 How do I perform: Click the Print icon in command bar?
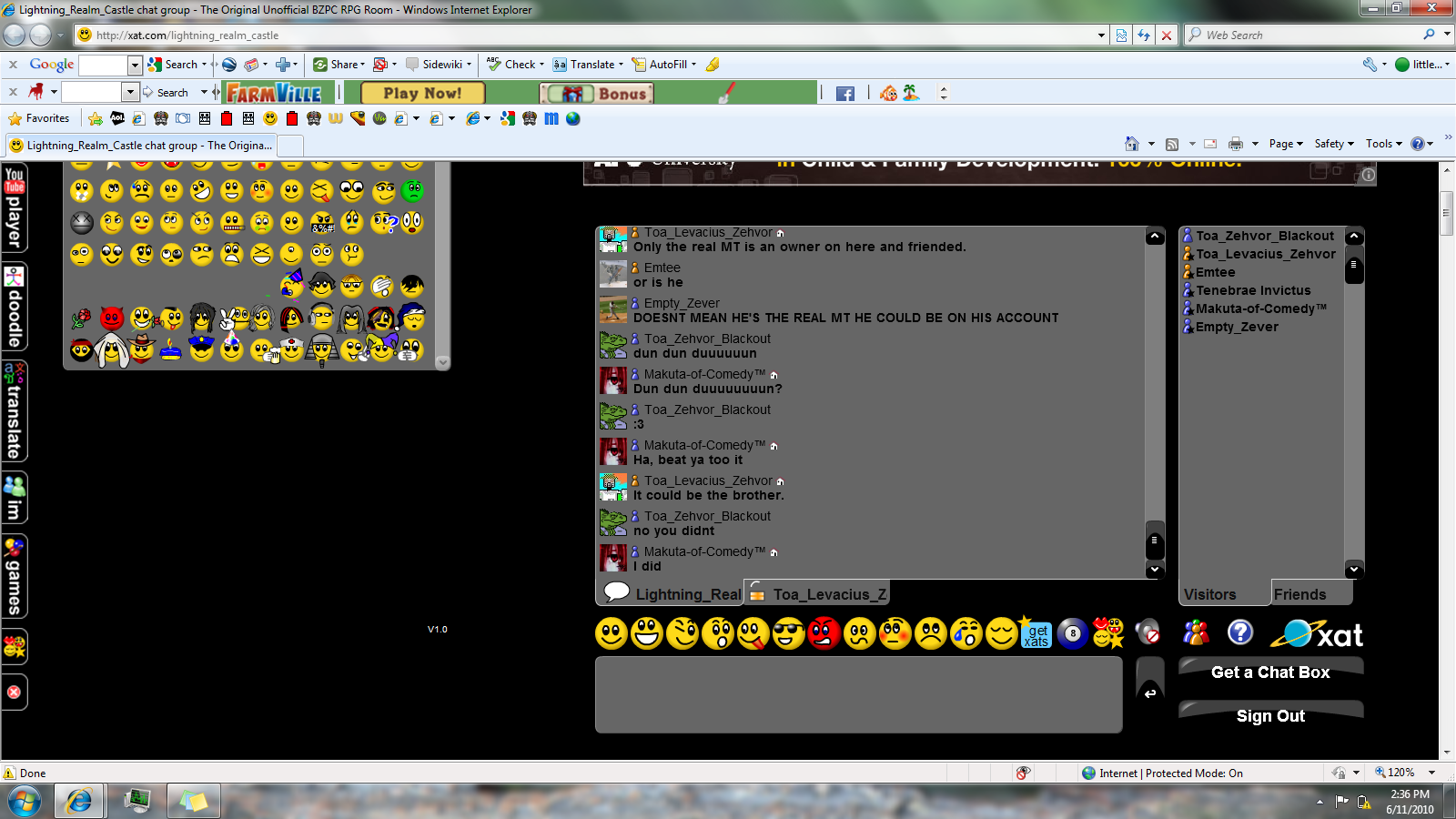(1235, 144)
